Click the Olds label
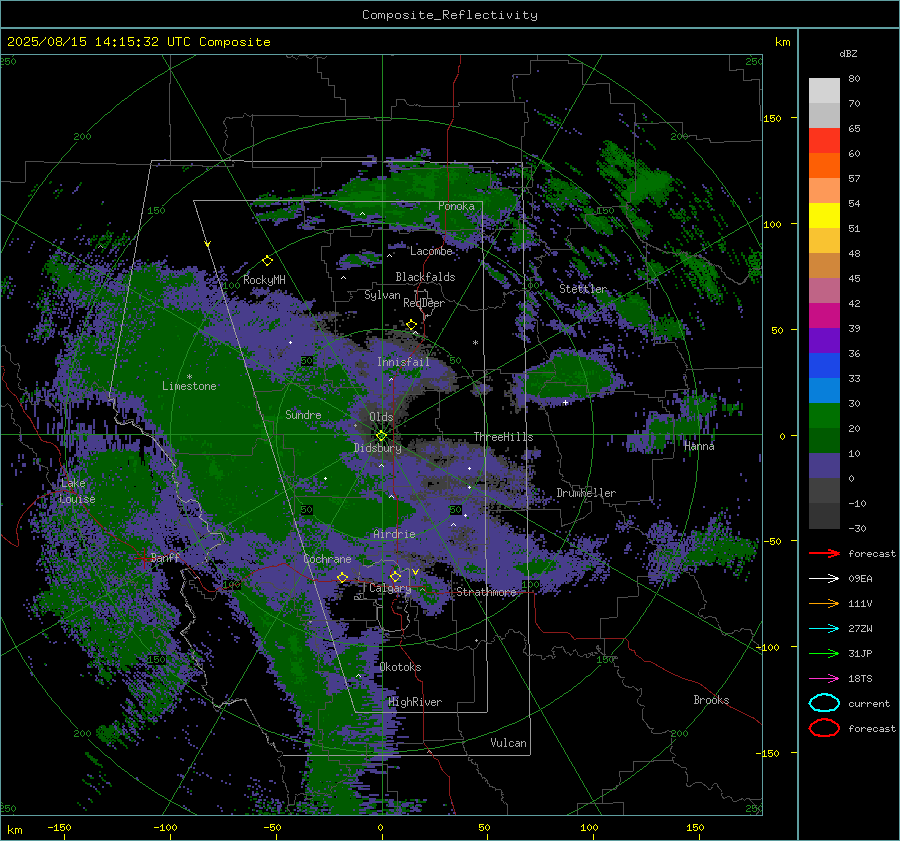The image size is (900, 841). pos(381,417)
